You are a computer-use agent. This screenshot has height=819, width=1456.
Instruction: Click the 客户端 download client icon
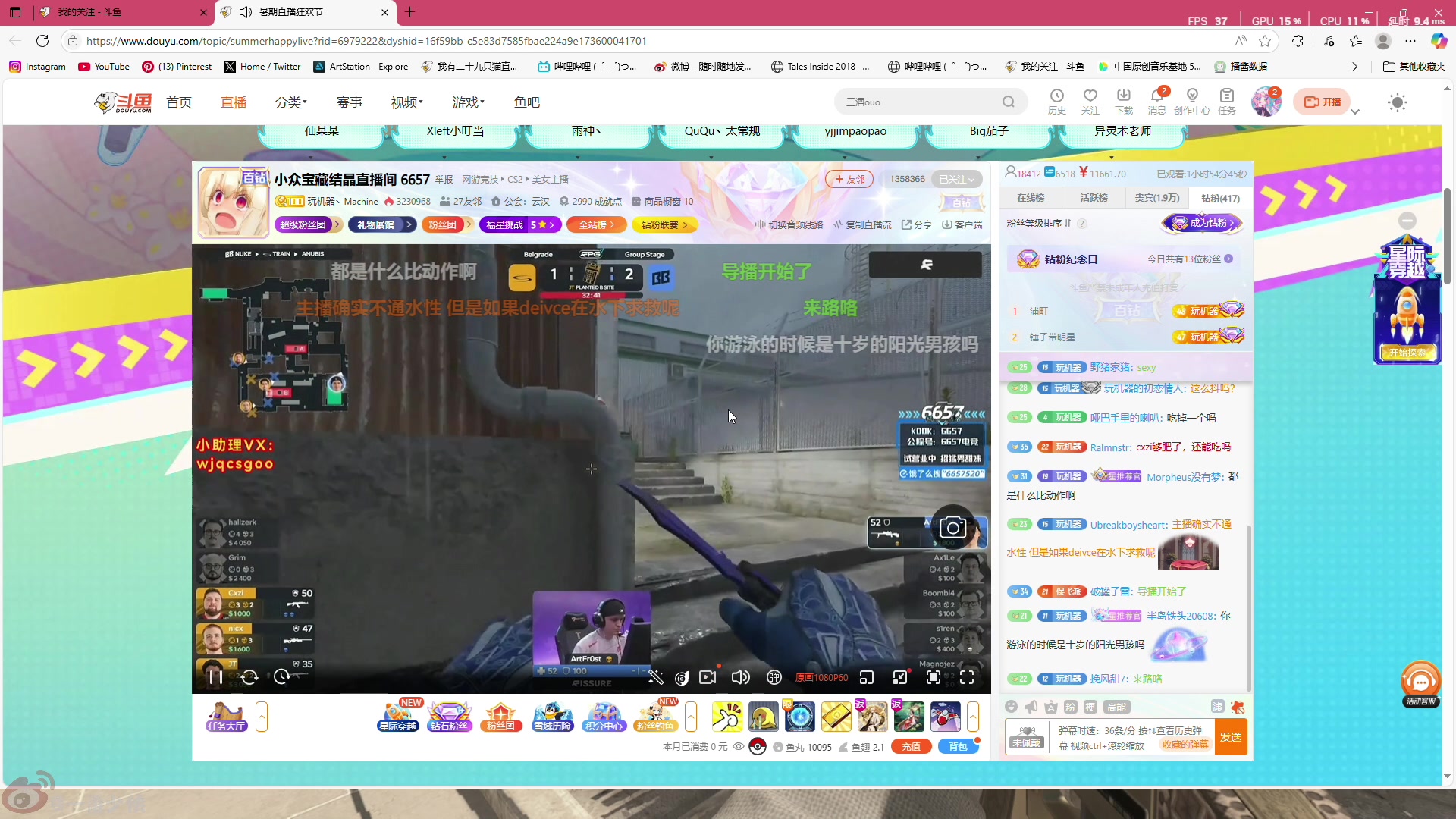[x=962, y=224]
